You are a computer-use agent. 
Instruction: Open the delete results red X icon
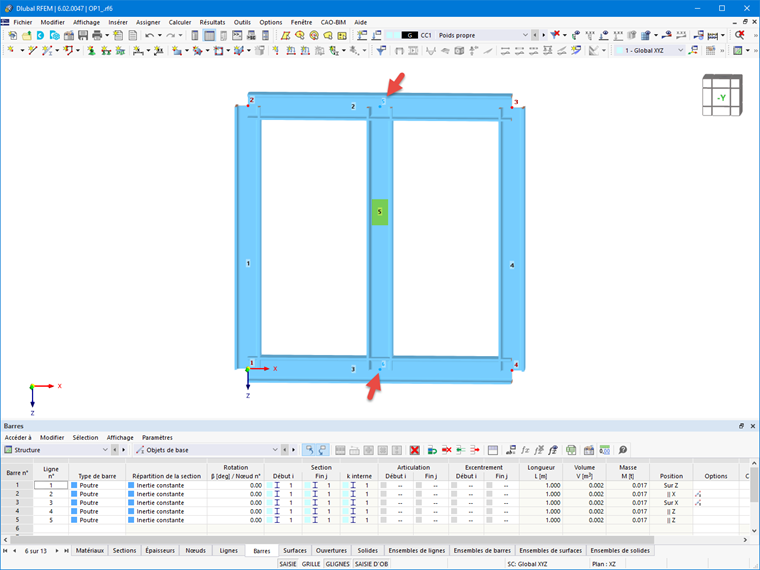point(555,34)
